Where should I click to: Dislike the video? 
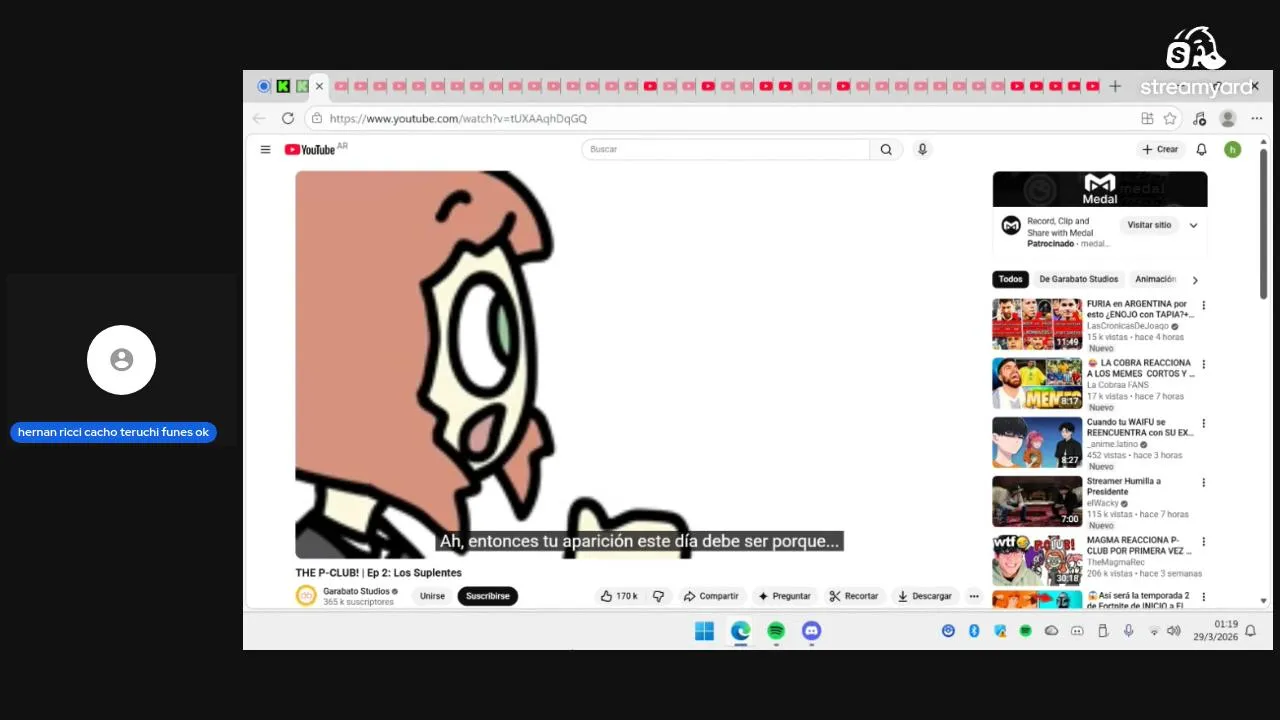click(658, 596)
